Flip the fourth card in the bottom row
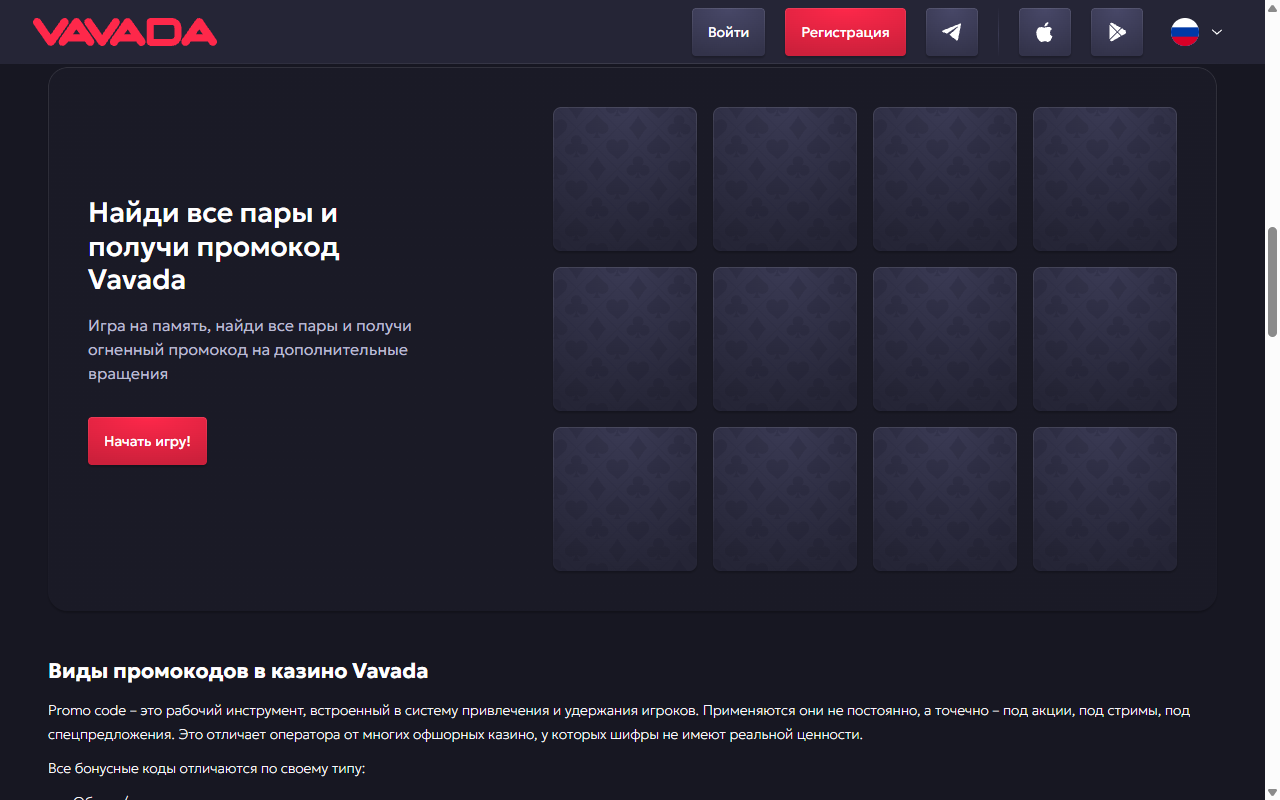The image size is (1280, 800). pyautogui.click(x=1105, y=499)
